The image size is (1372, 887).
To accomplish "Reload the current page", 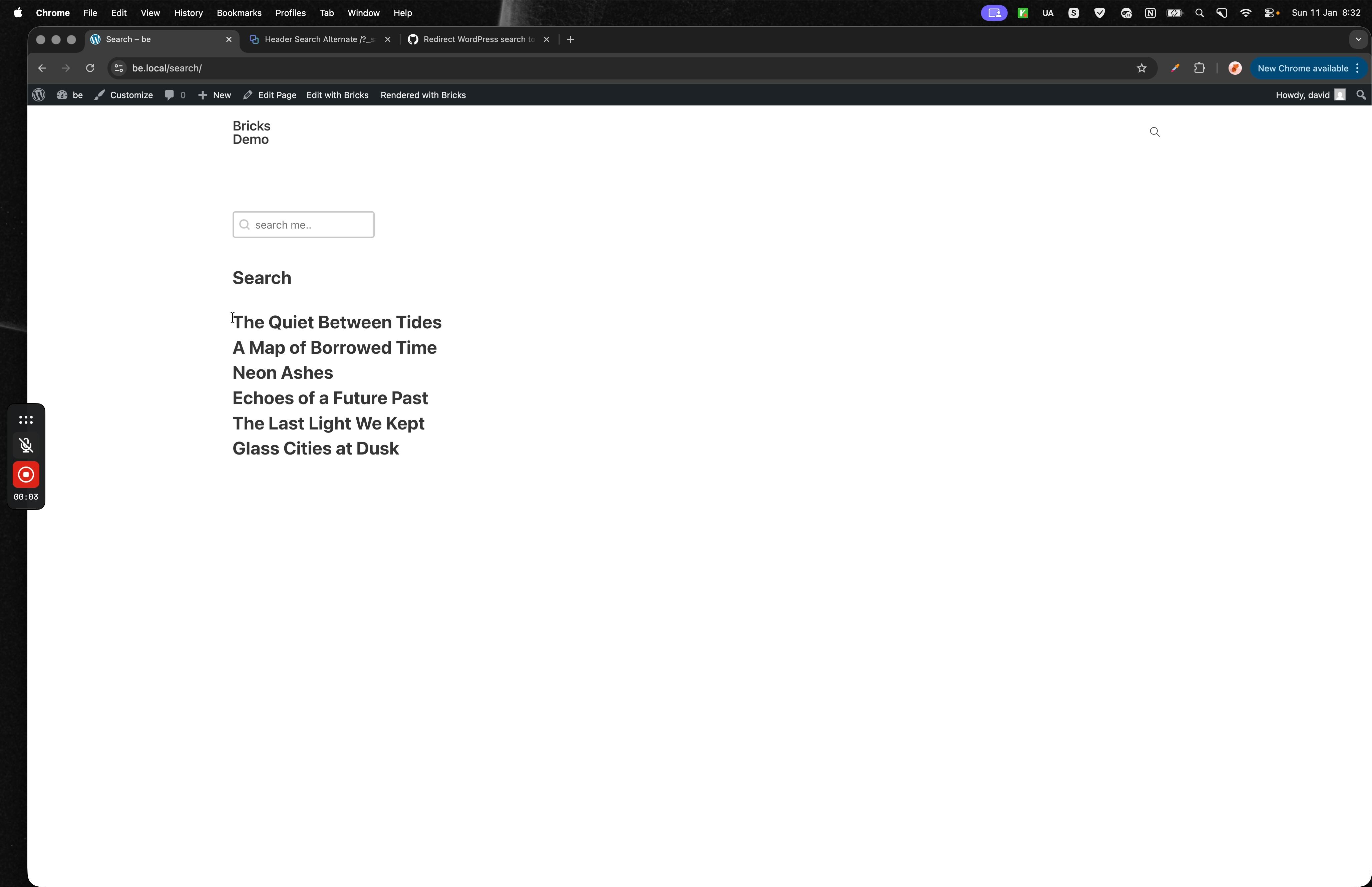I will coord(90,68).
